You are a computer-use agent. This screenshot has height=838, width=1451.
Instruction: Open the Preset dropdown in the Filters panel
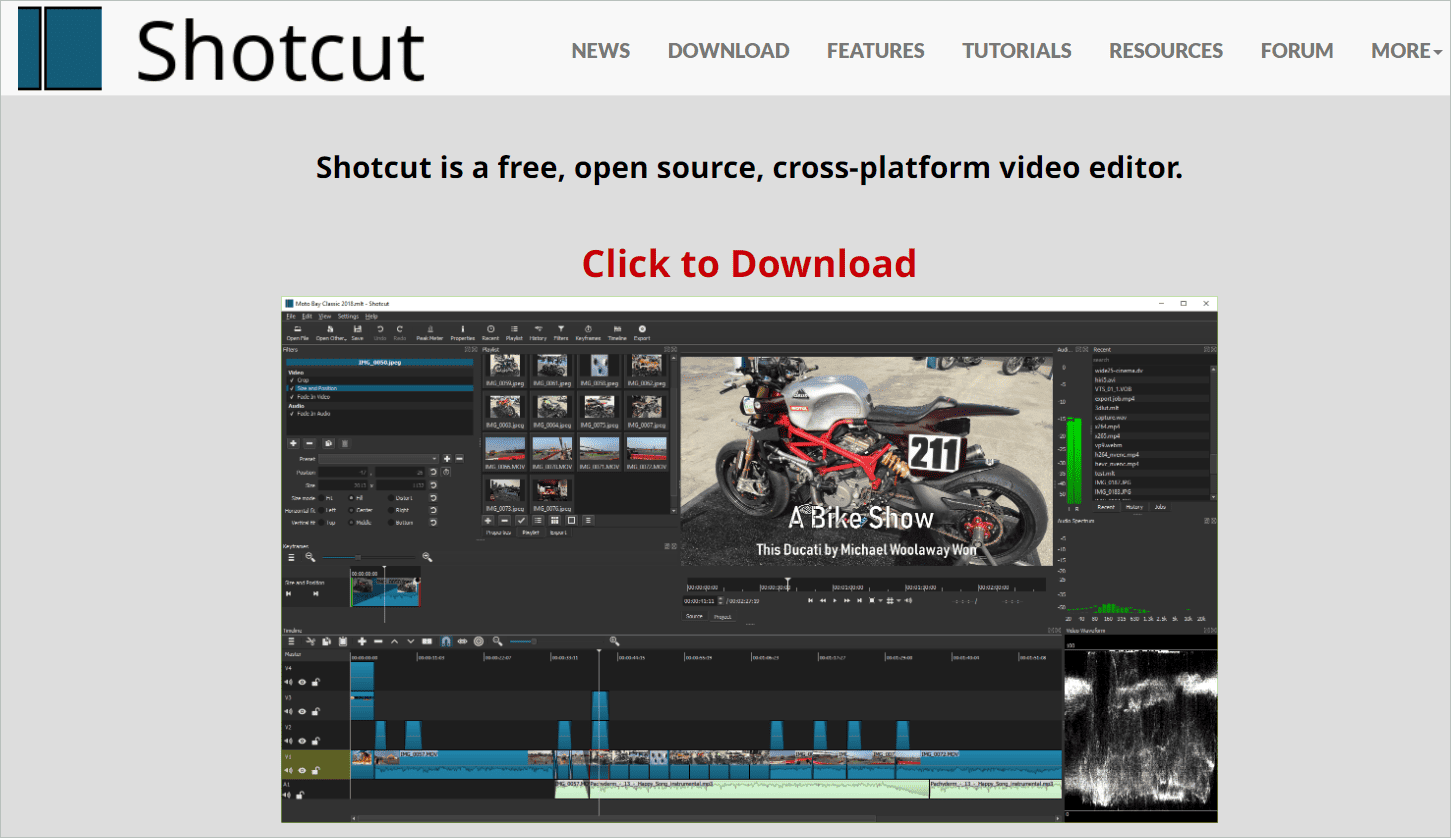click(378, 459)
